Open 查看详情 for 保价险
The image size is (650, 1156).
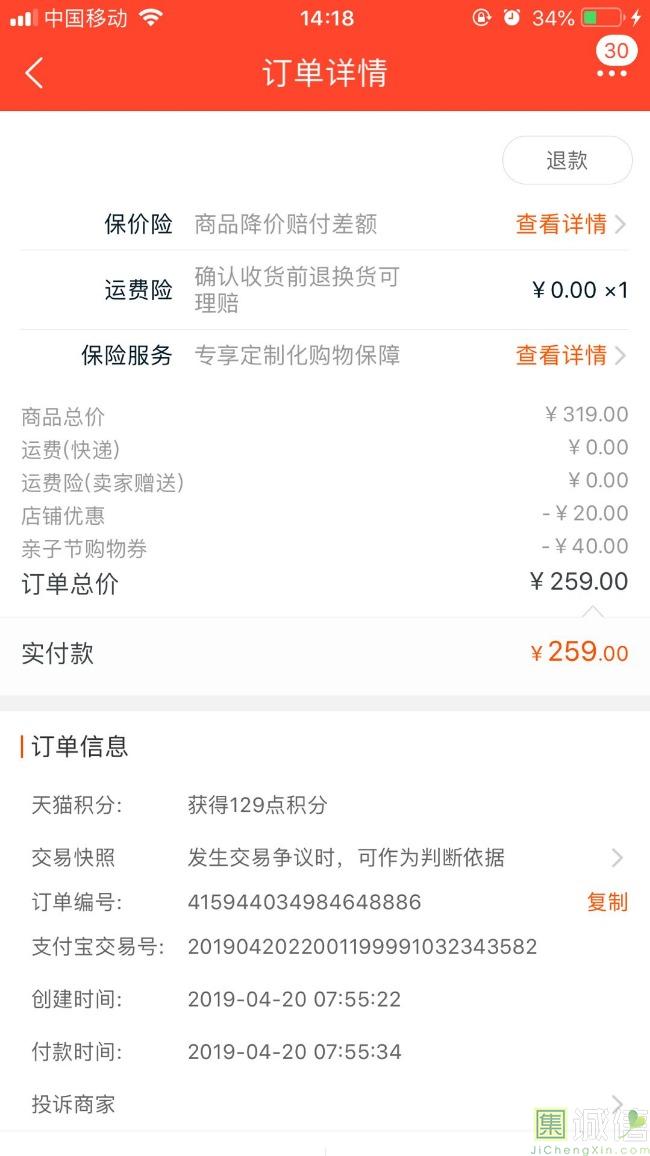tap(561, 224)
